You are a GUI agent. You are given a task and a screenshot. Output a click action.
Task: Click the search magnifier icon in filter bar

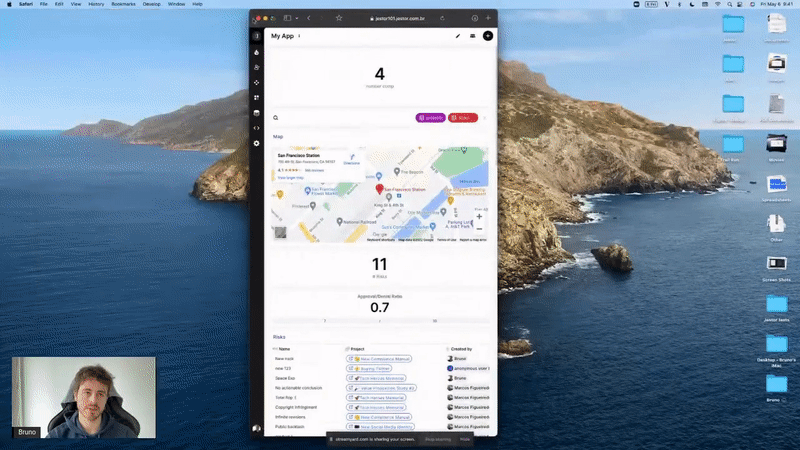[x=276, y=118]
